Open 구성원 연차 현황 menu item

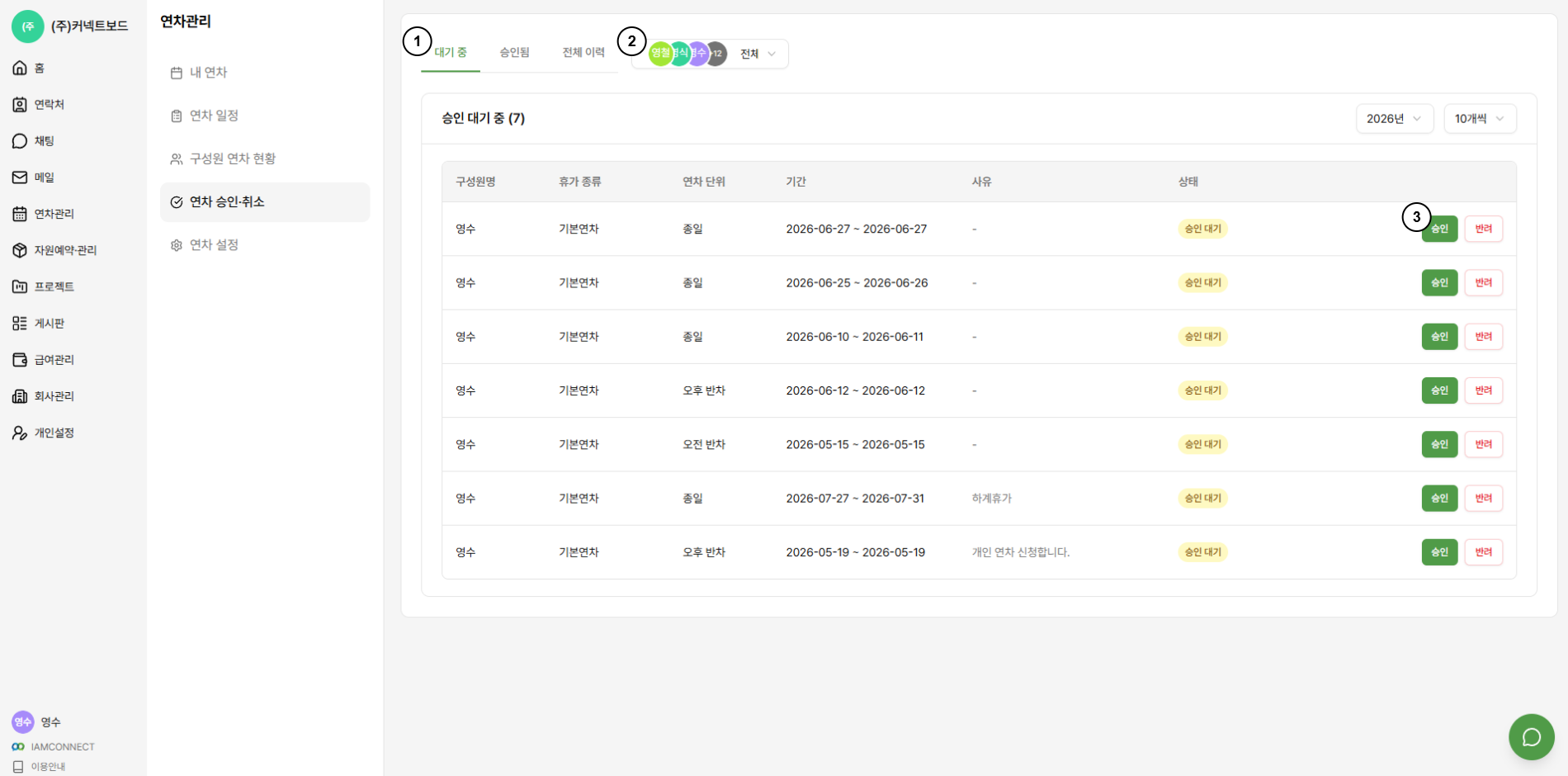click(265, 159)
